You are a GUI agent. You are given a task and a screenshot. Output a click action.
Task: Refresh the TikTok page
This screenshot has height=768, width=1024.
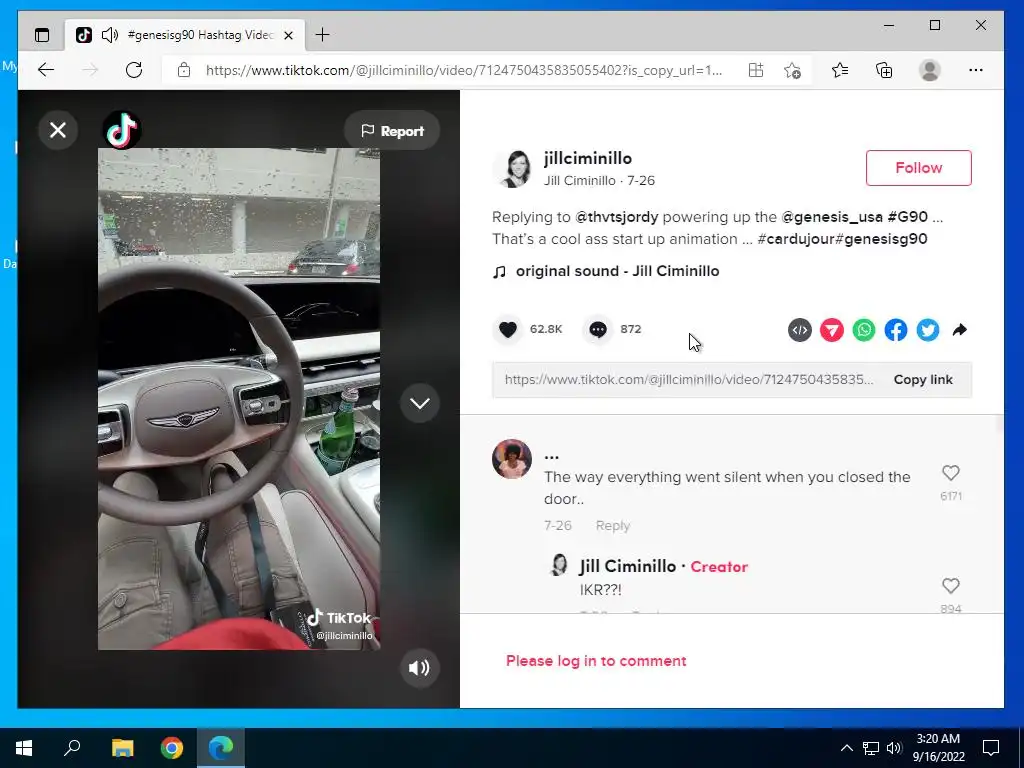[134, 70]
